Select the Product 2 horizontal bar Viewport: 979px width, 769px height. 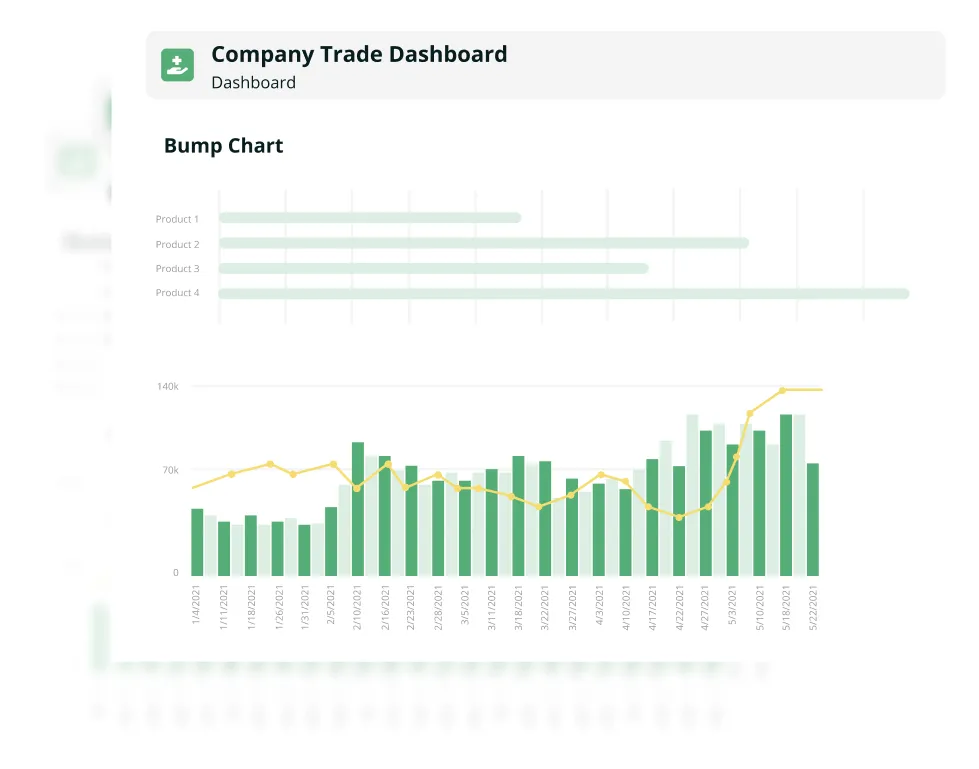click(483, 243)
